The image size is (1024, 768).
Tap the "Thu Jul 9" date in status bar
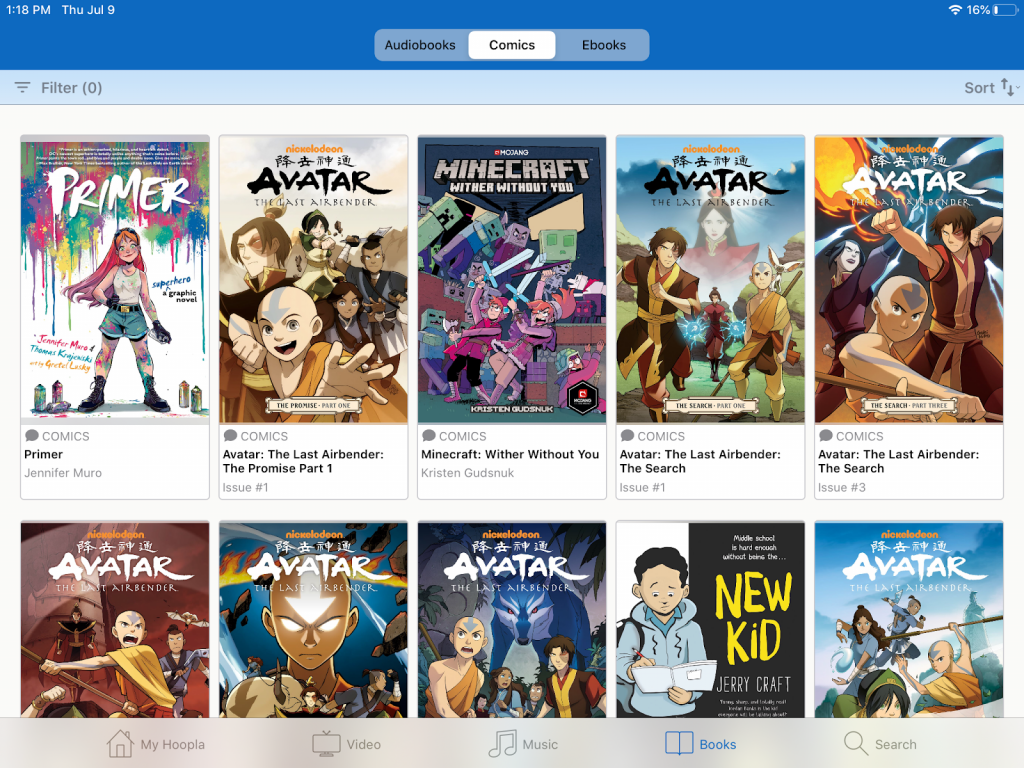point(88,10)
